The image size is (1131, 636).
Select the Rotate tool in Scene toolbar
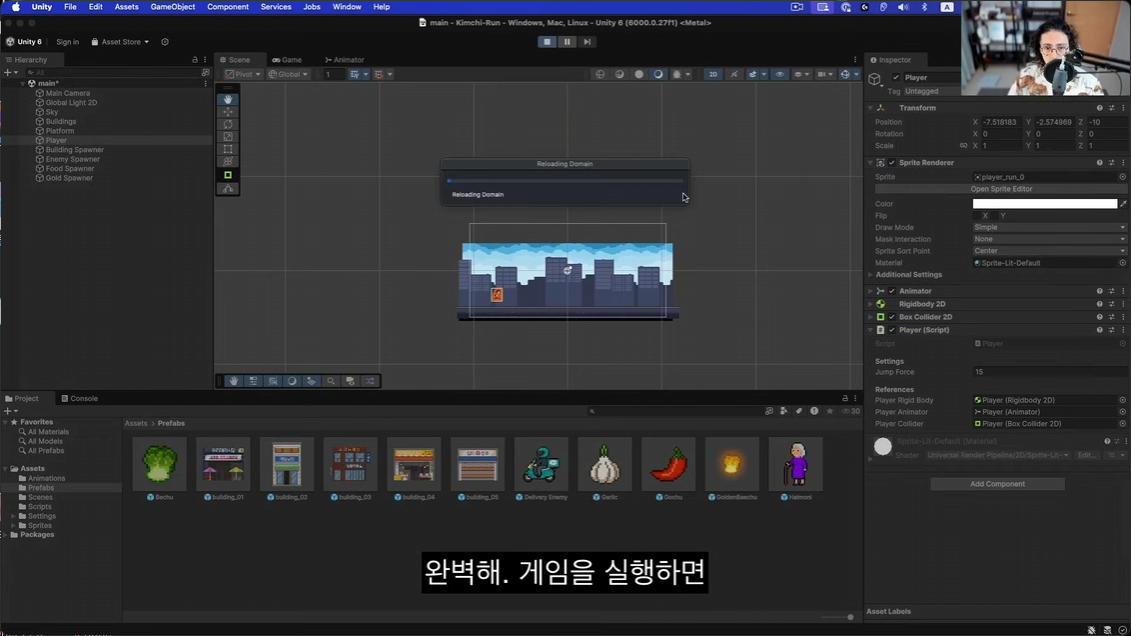(x=228, y=124)
